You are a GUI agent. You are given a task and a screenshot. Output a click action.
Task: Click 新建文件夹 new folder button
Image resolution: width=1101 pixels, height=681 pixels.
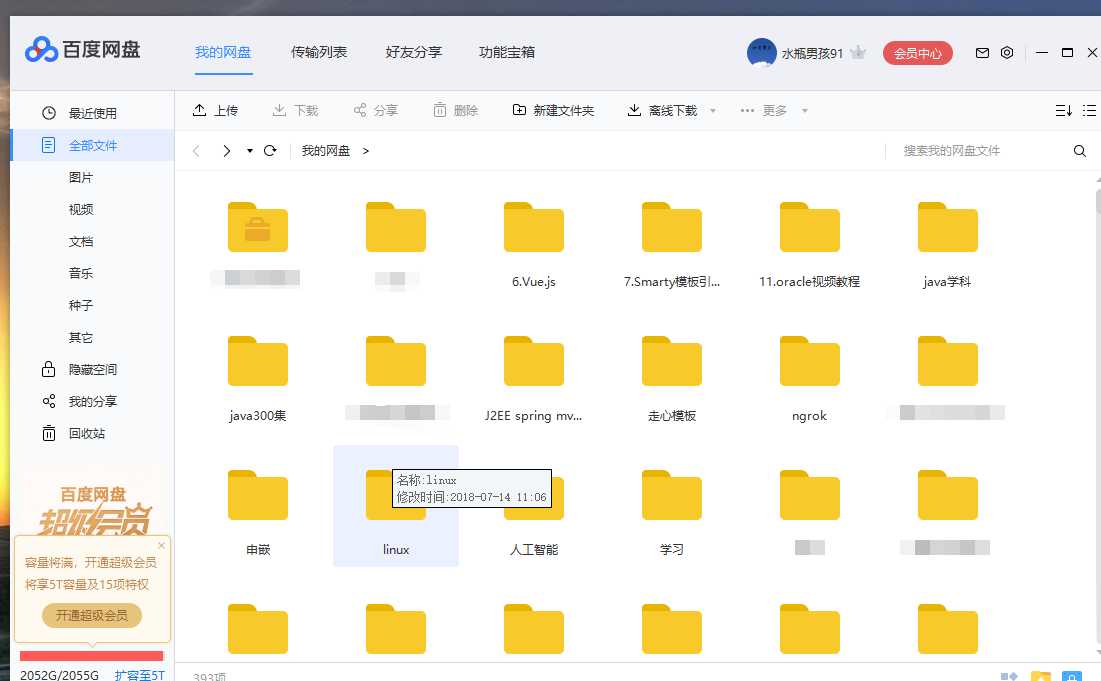[x=553, y=110]
